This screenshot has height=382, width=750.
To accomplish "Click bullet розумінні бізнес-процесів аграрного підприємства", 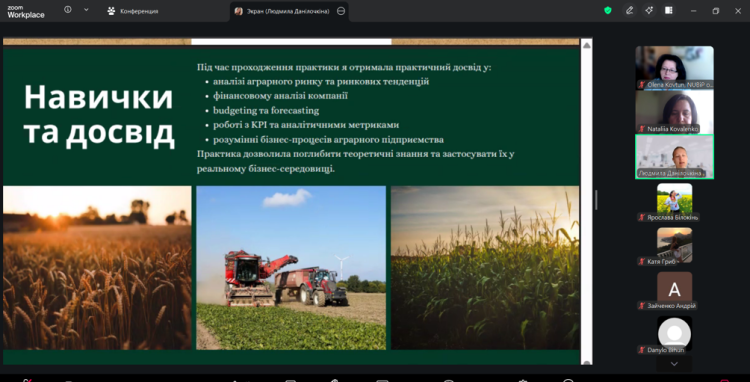I will [329, 140].
